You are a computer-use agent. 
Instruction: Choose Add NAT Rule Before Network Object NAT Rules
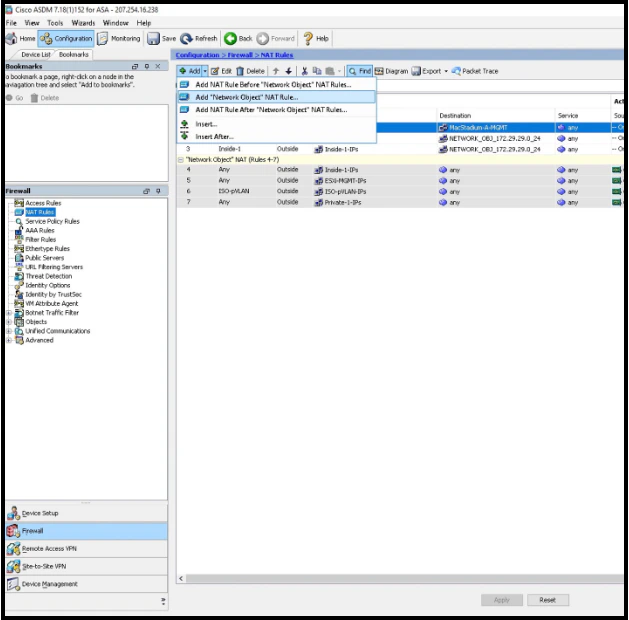(x=276, y=85)
